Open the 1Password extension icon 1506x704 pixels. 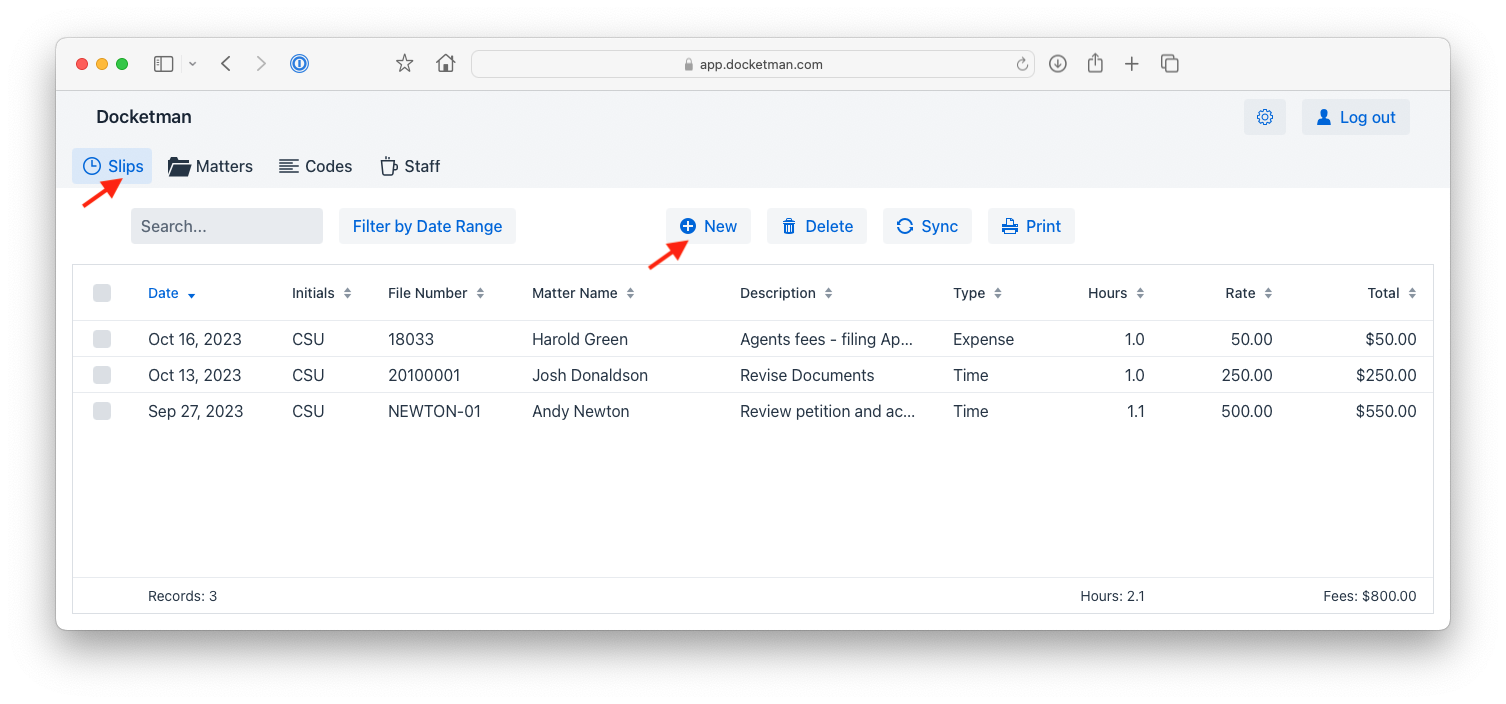click(299, 64)
